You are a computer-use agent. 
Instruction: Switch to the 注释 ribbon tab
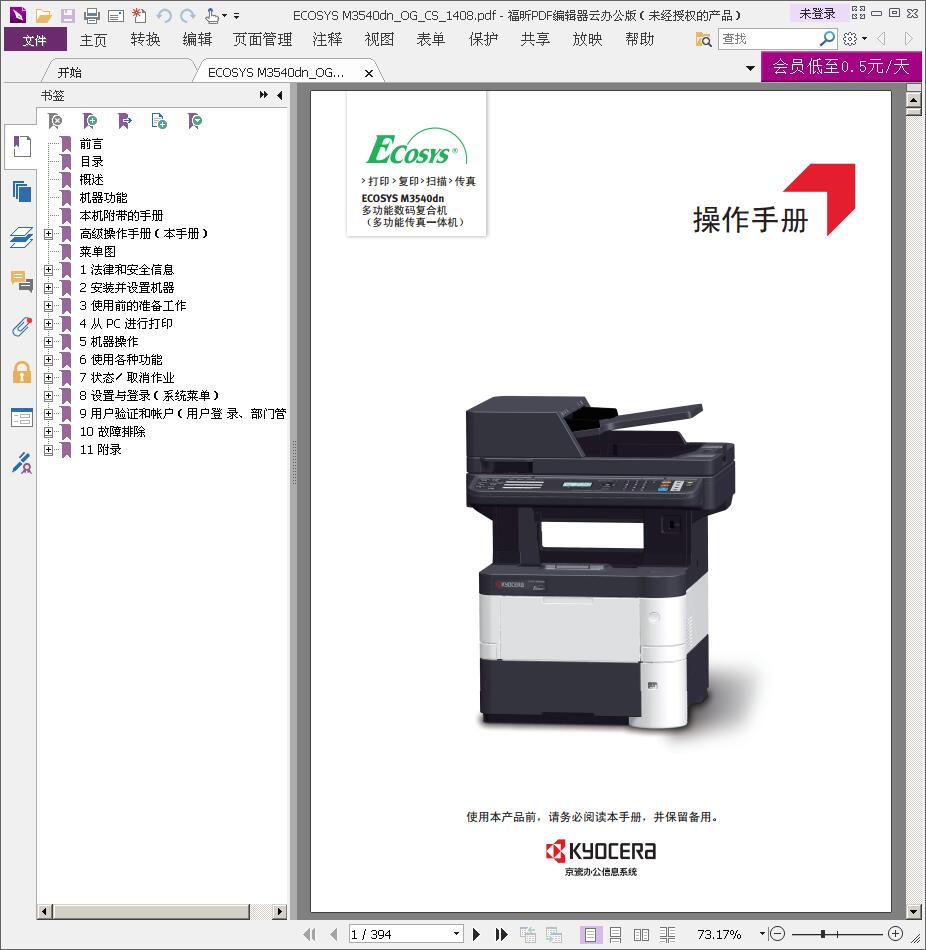click(x=327, y=40)
